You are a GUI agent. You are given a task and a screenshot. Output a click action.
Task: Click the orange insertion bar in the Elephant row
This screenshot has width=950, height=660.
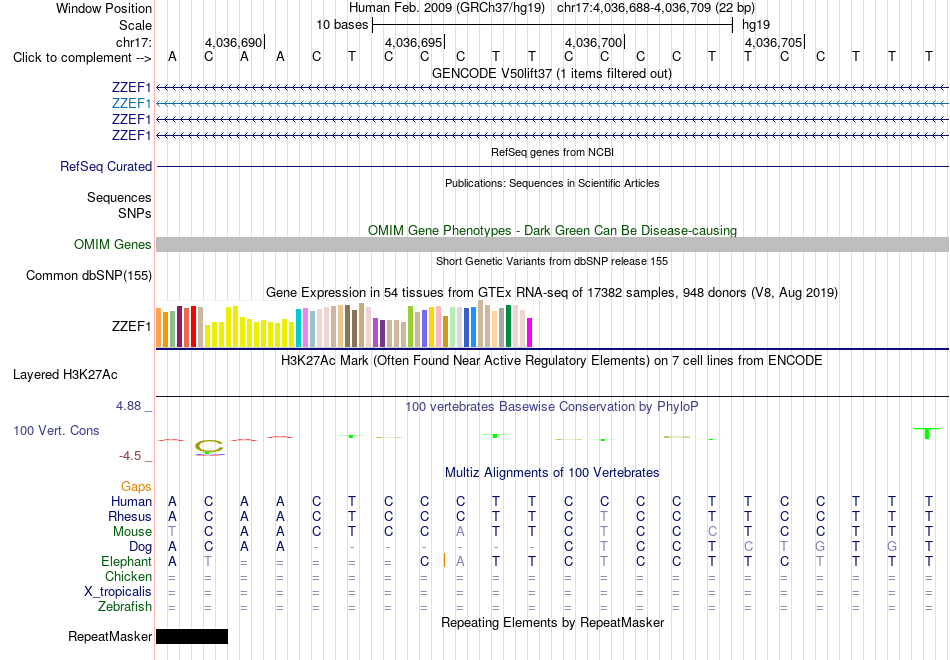444,561
